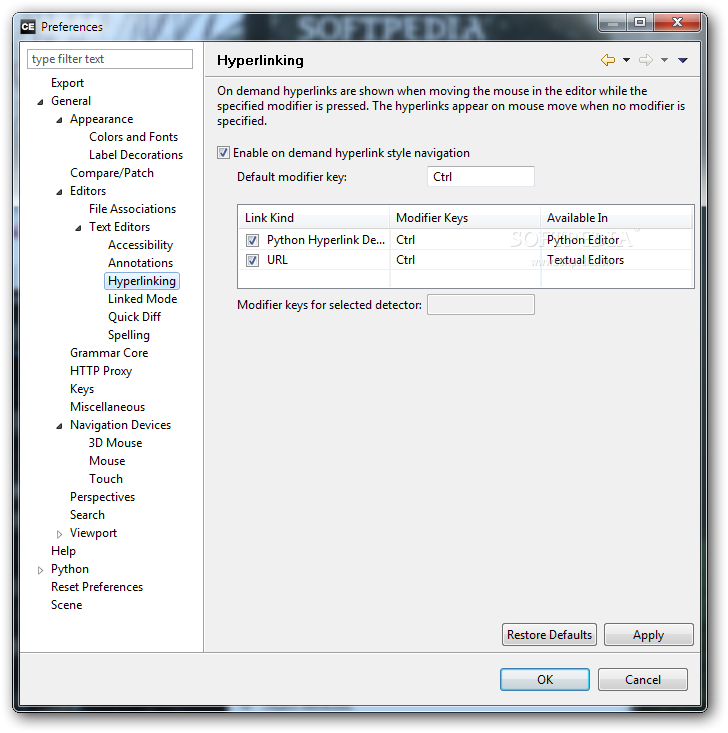Uncheck the Python Hyperlink Detector checkbox

(252, 240)
